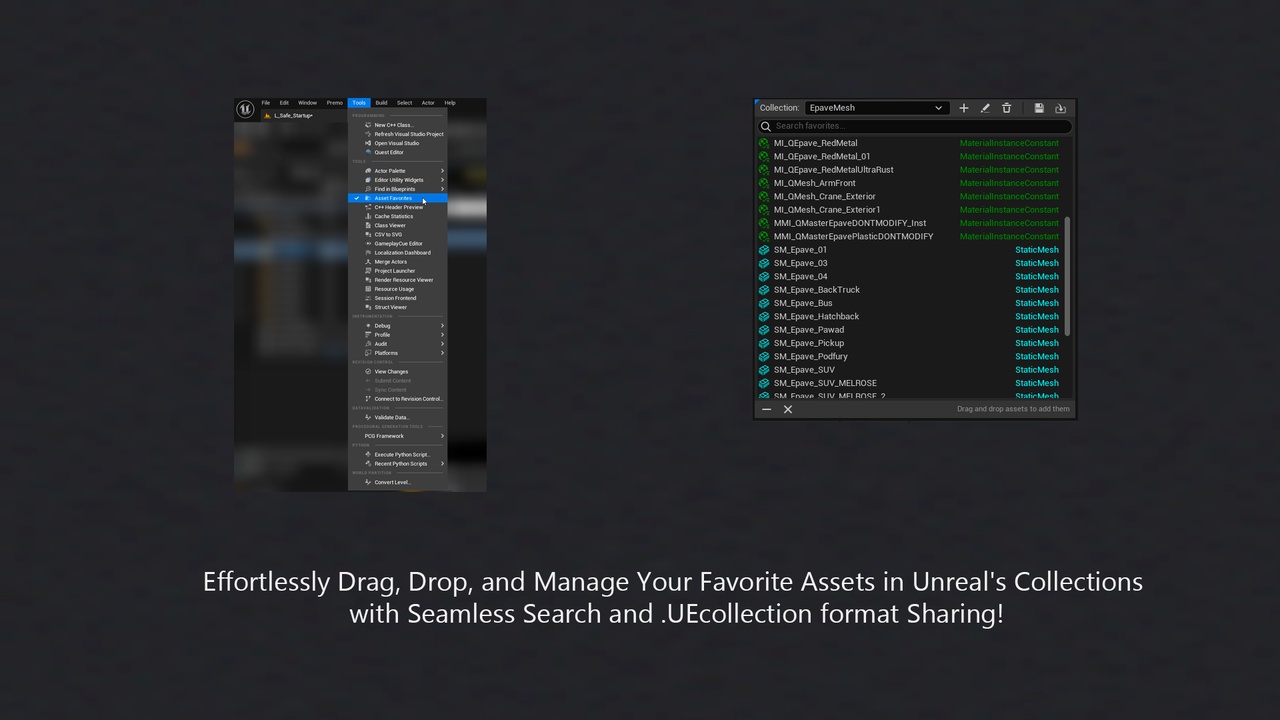The image size is (1280, 720).
Task: Expand the Audit submenu arrow
Action: [x=442, y=344]
